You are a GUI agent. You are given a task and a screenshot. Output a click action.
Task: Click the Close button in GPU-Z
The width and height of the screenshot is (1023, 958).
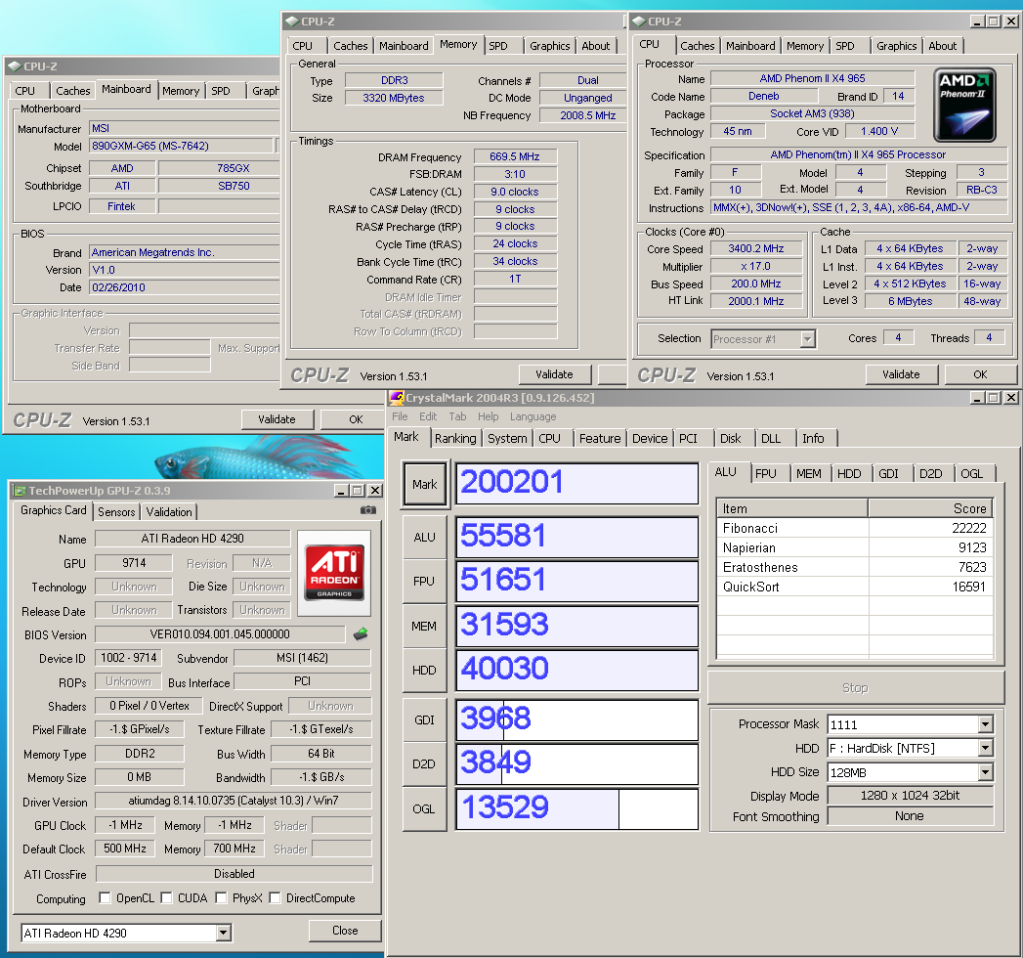(x=345, y=930)
